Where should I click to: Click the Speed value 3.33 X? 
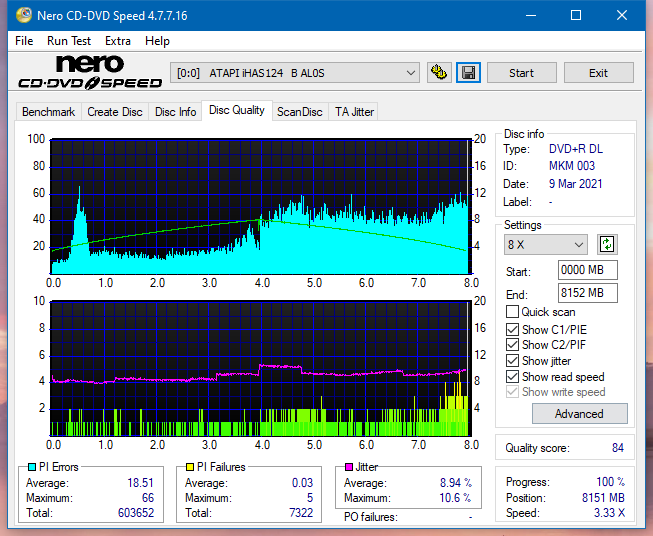[609, 513]
